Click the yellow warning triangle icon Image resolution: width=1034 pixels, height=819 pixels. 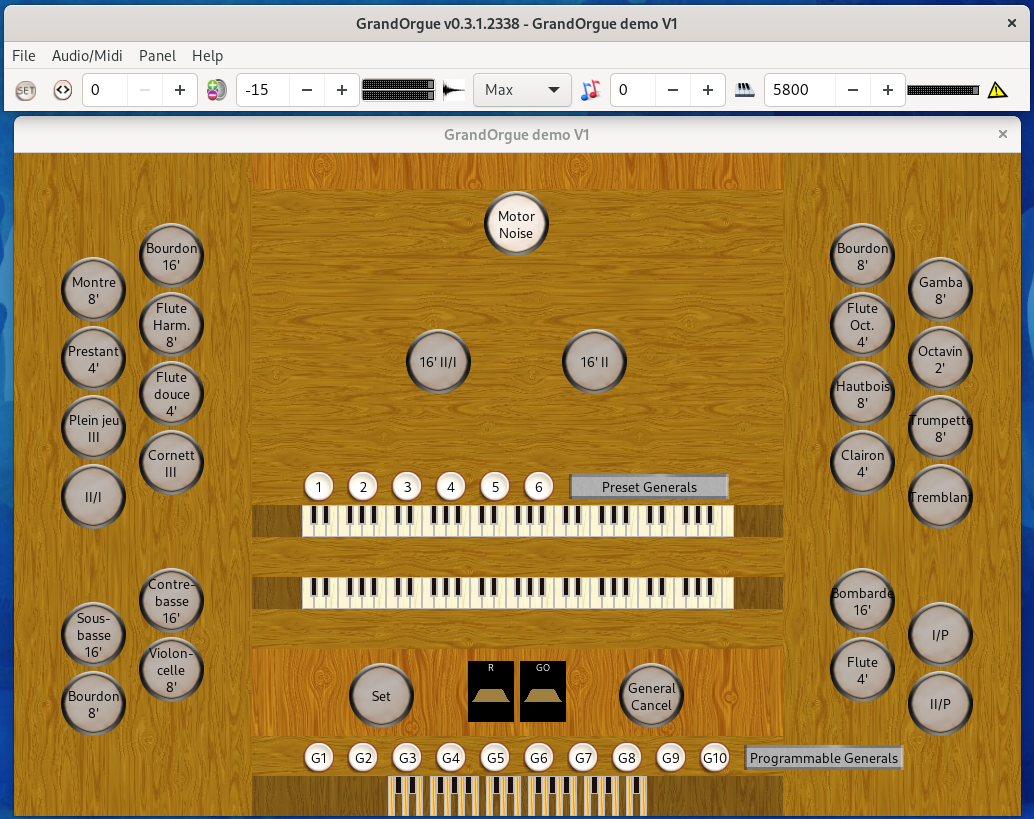[997, 90]
